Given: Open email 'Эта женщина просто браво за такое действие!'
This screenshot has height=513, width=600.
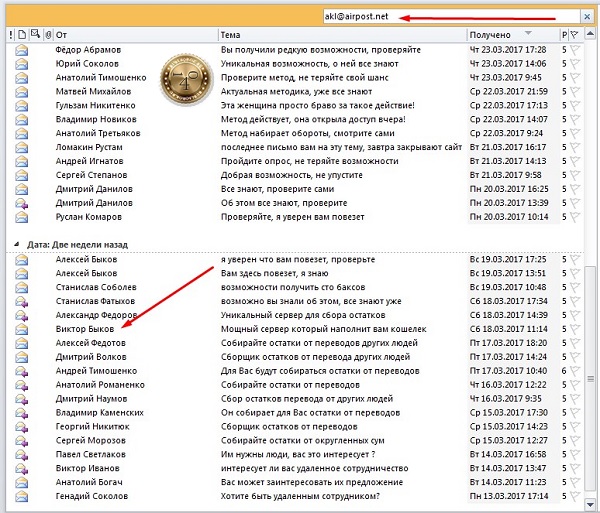Looking at the screenshot, I should click(x=318, y=106).
